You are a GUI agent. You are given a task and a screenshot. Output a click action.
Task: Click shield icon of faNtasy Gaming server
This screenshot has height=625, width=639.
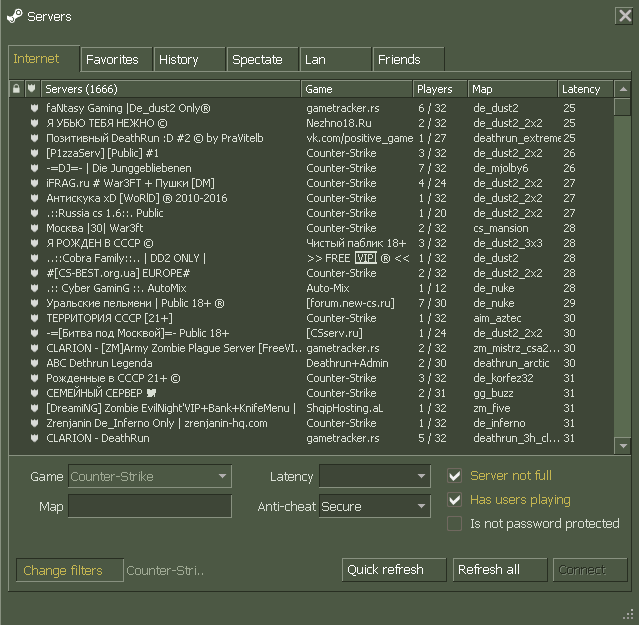[x=35, y=108]
